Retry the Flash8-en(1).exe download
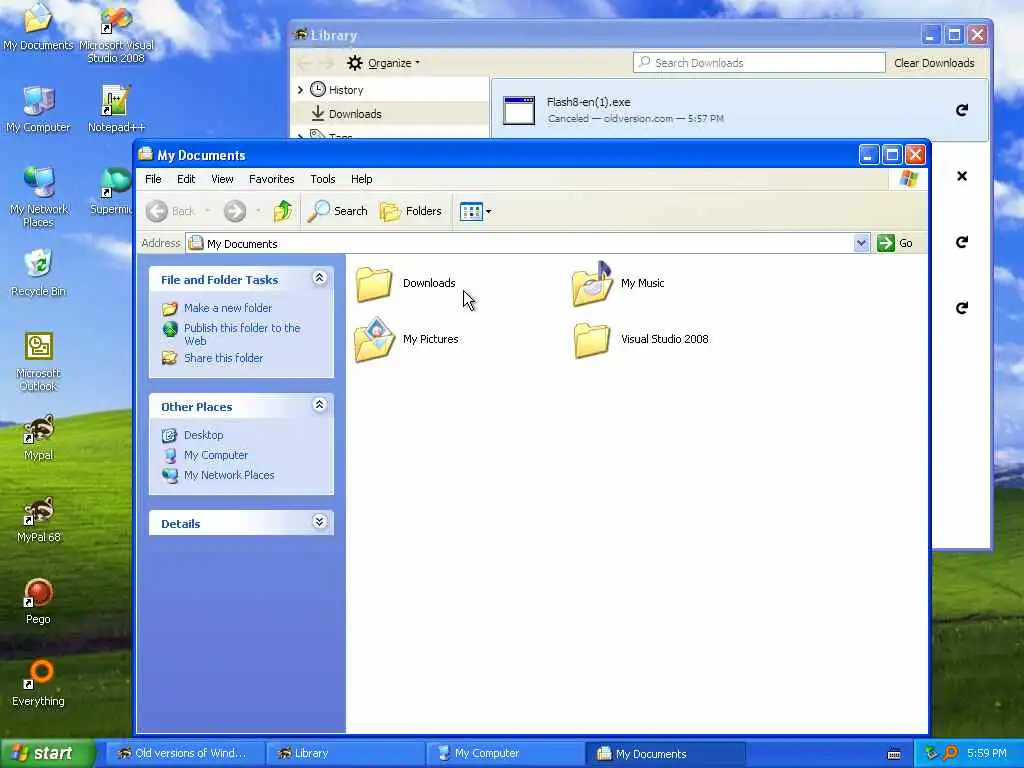Screen dimensions: 1024x768 961,110
